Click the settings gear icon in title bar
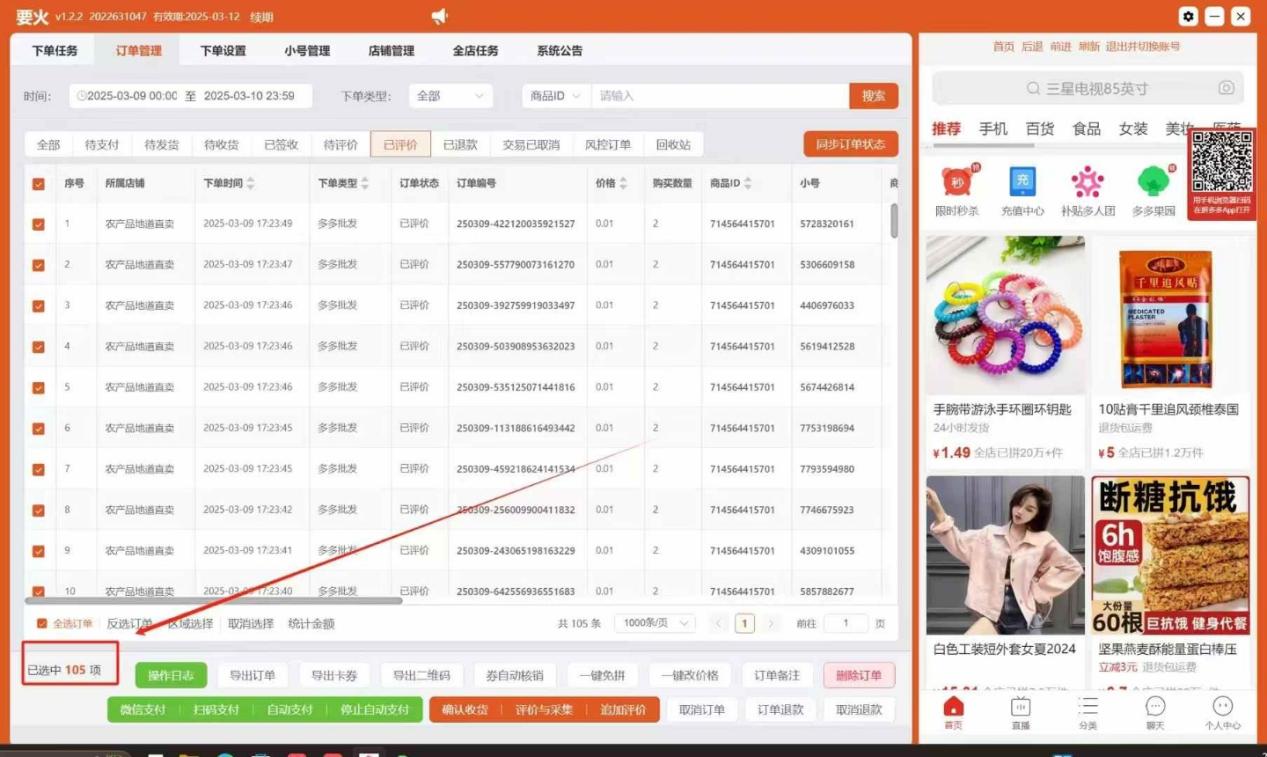 click(x=1188, y=16)
